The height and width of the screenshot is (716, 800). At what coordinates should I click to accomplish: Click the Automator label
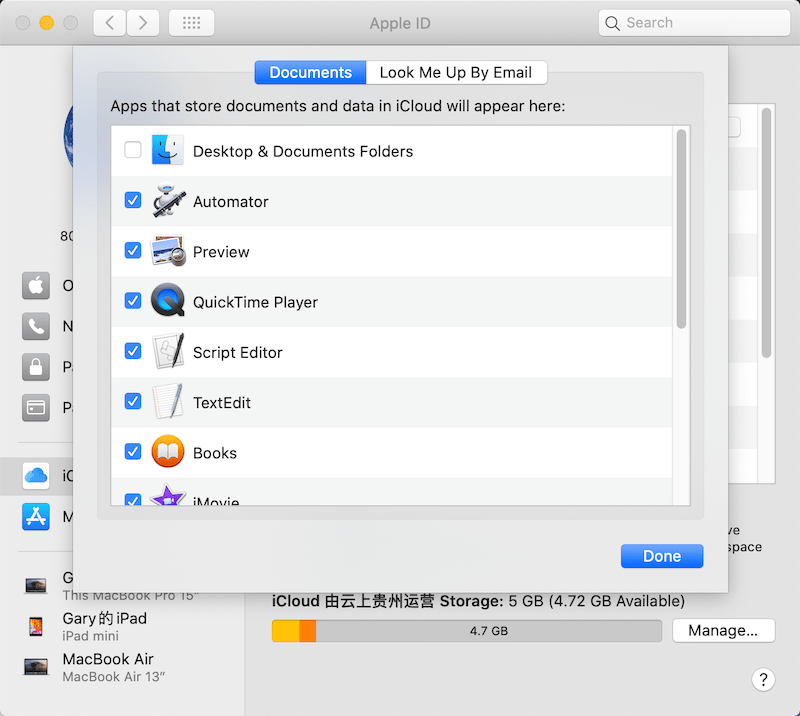(231, 202)
